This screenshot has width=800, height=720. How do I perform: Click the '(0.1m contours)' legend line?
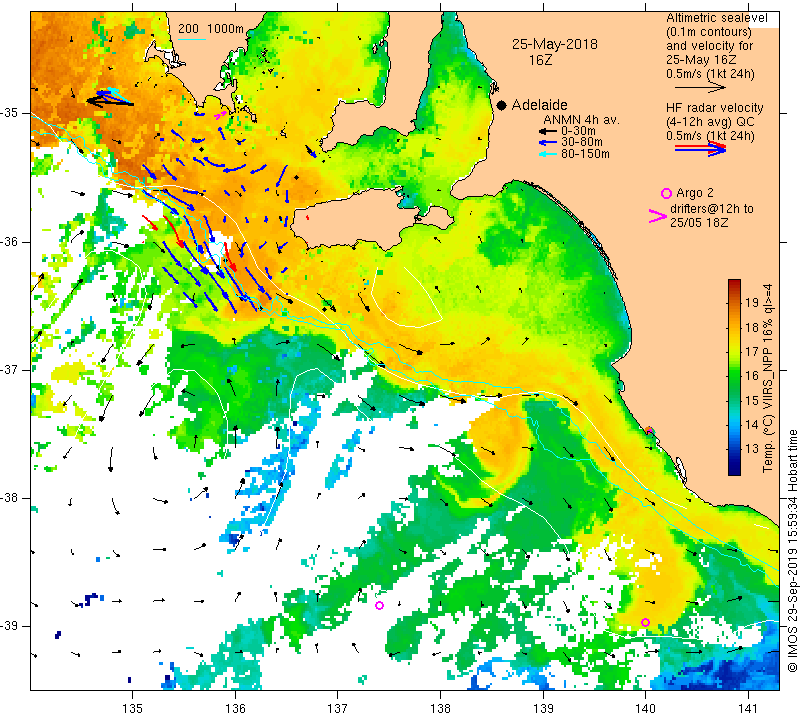pos(708,32)
